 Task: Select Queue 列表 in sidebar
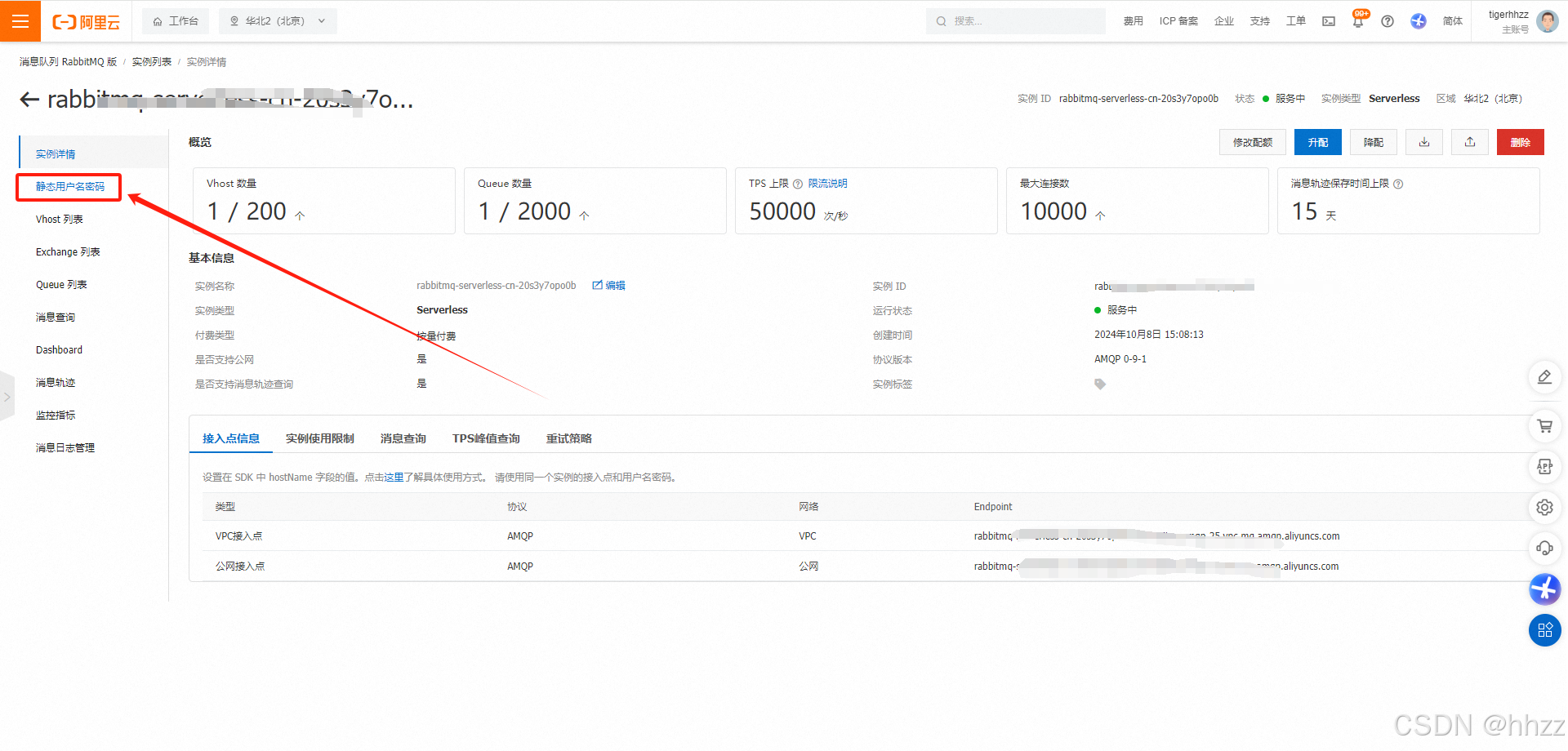pyautogui.click(x=61, y=285)
